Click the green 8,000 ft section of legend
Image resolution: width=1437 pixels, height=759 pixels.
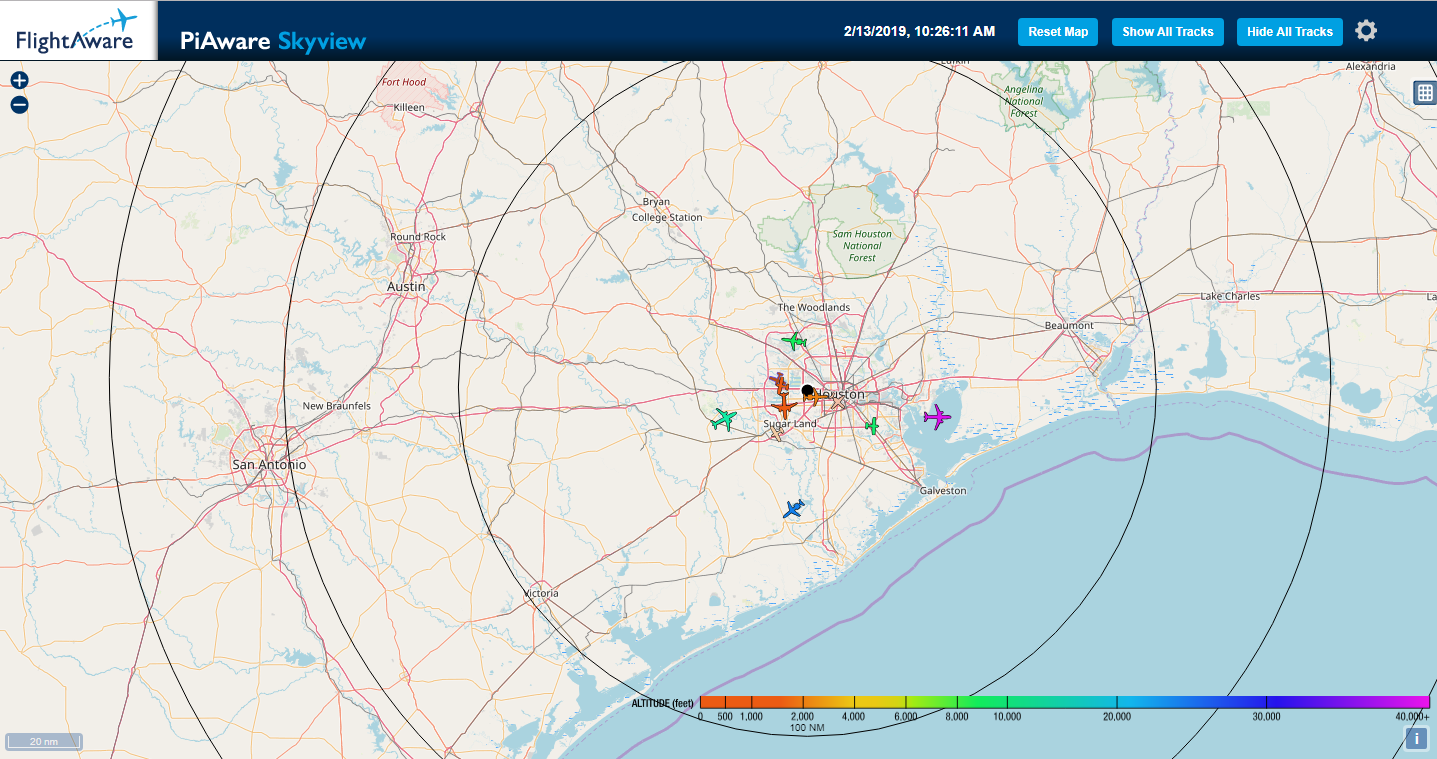957,701
